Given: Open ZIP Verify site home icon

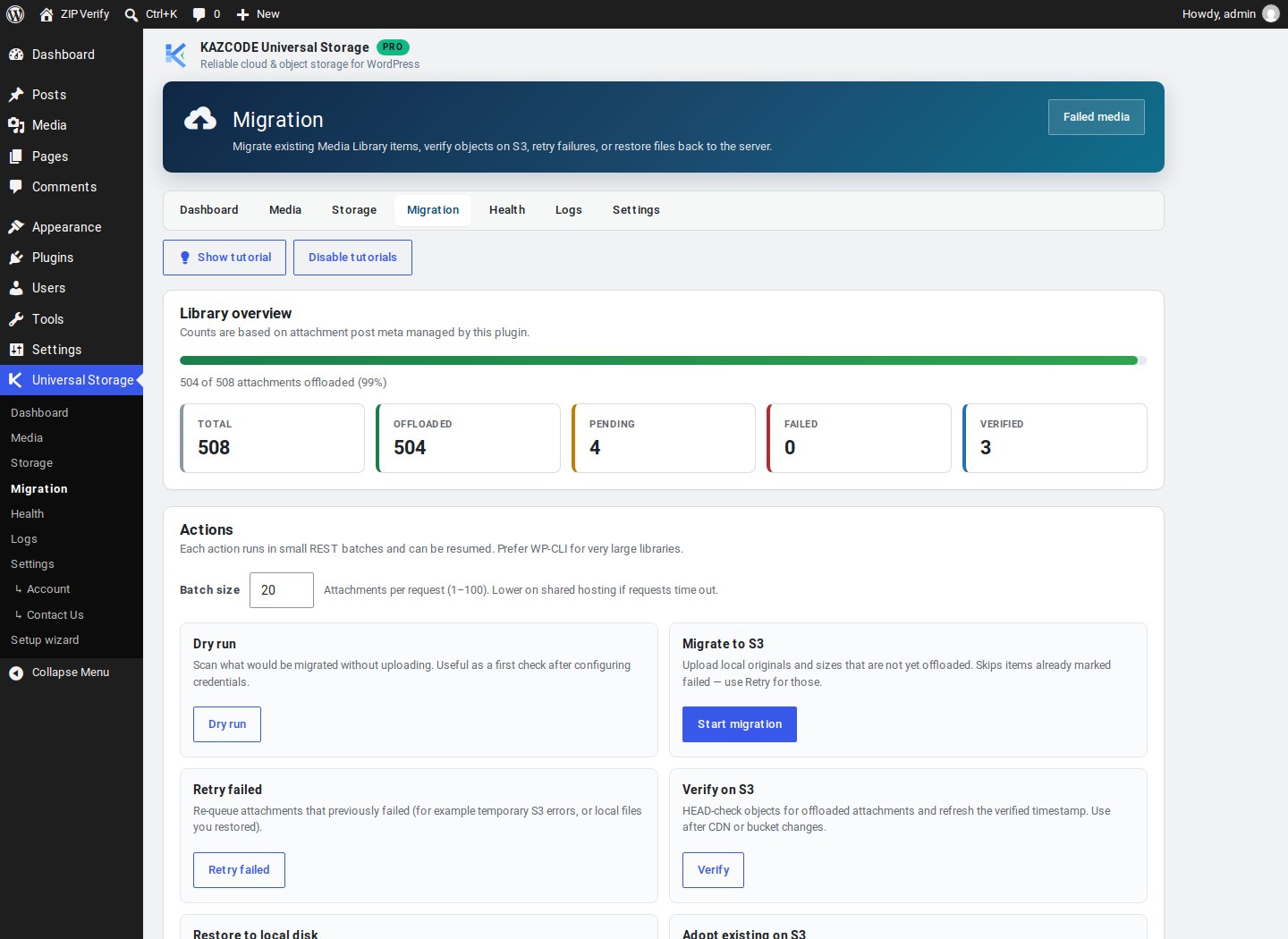Looking at the screenshot, I should [47, 14].
